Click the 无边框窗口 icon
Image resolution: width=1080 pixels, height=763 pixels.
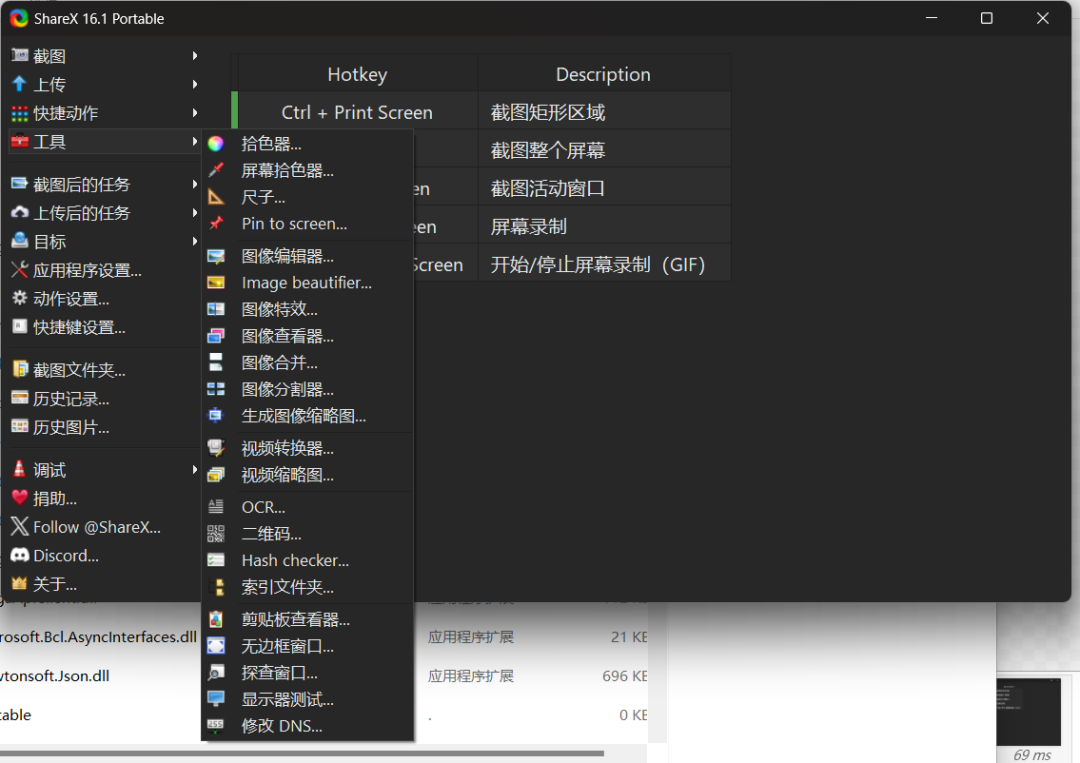(x=216, y=646)
